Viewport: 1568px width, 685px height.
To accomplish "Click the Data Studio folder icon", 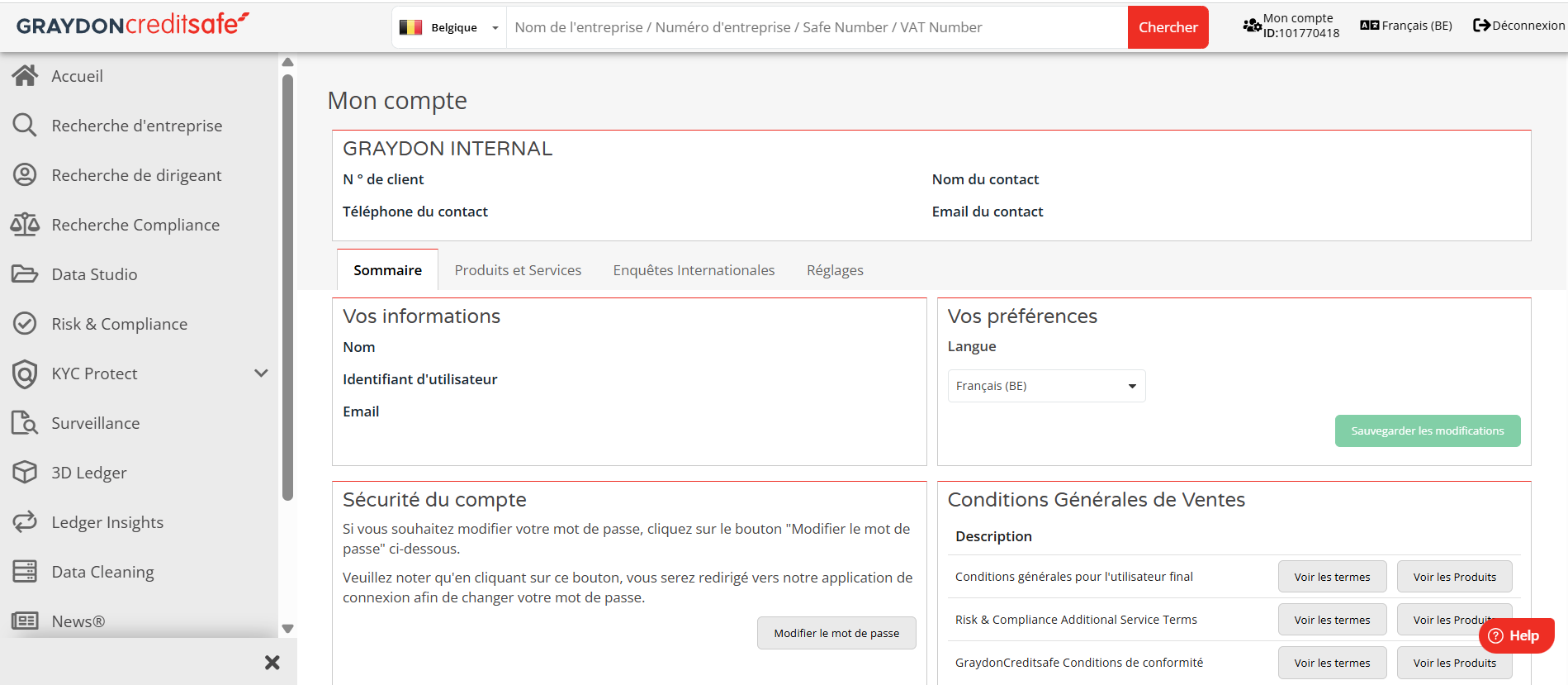I will pos(25,274).
